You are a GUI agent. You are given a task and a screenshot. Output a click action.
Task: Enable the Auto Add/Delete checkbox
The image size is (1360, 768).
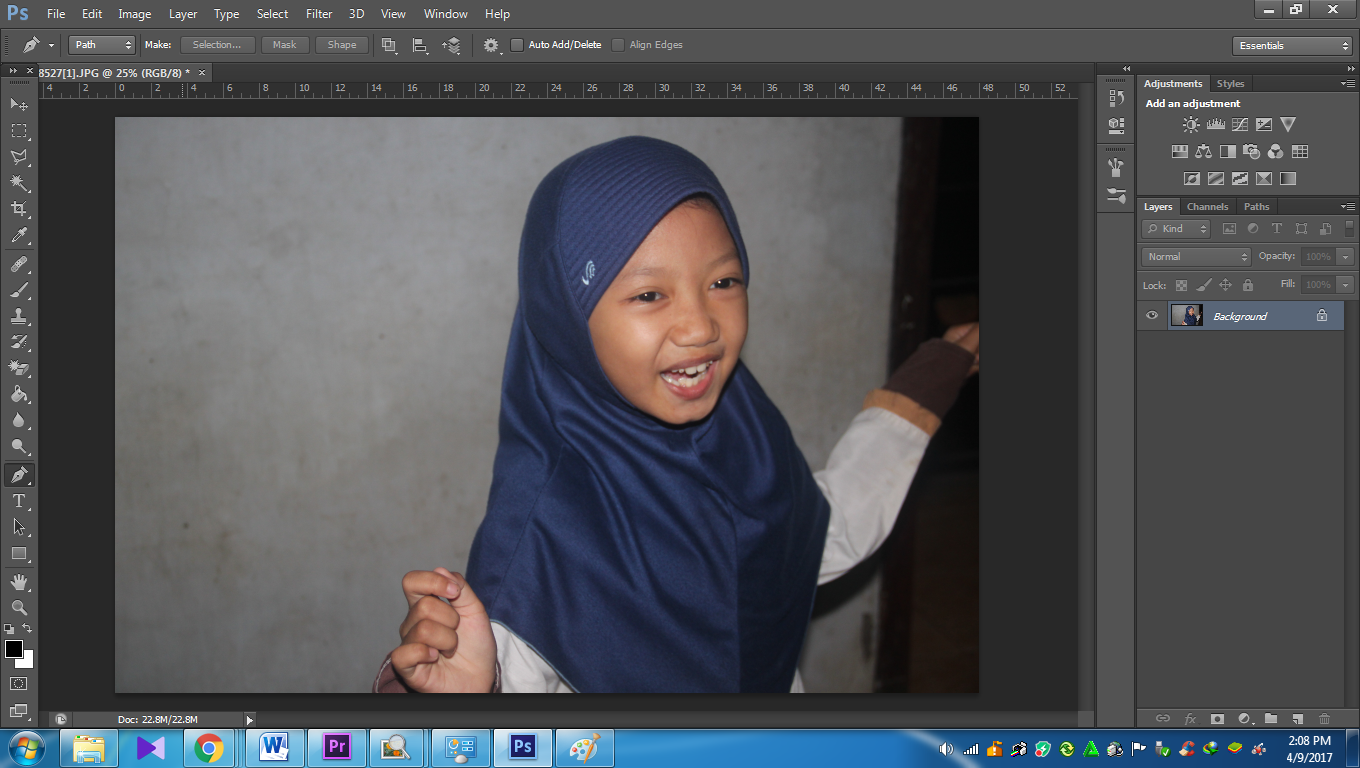coord(516,44)
